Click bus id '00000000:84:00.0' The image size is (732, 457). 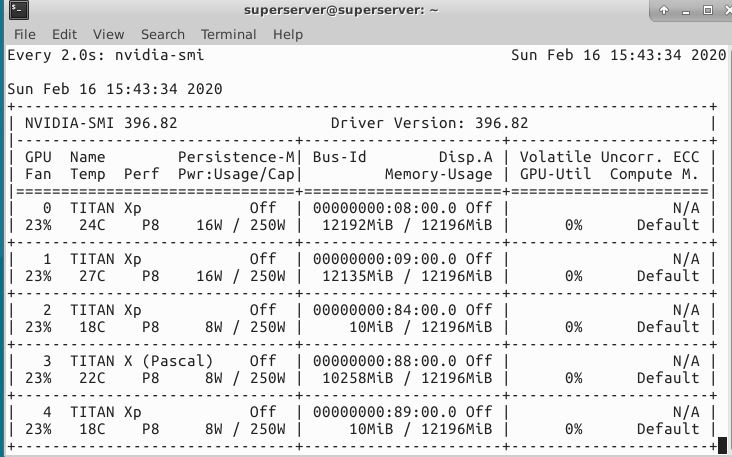(385, 310)
